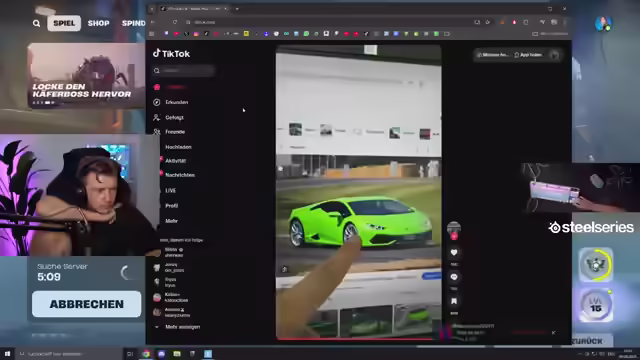Screen dimensions: 640x360
Task: Open the Mehr menu in TikTok
Action: click(171, 221)
